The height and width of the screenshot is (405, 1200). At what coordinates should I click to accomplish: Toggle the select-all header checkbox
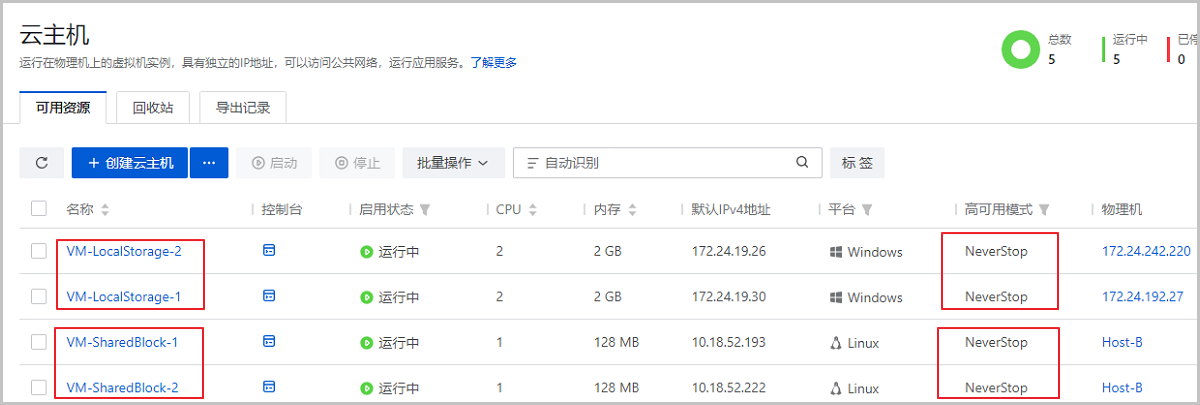tap(39, 209)
